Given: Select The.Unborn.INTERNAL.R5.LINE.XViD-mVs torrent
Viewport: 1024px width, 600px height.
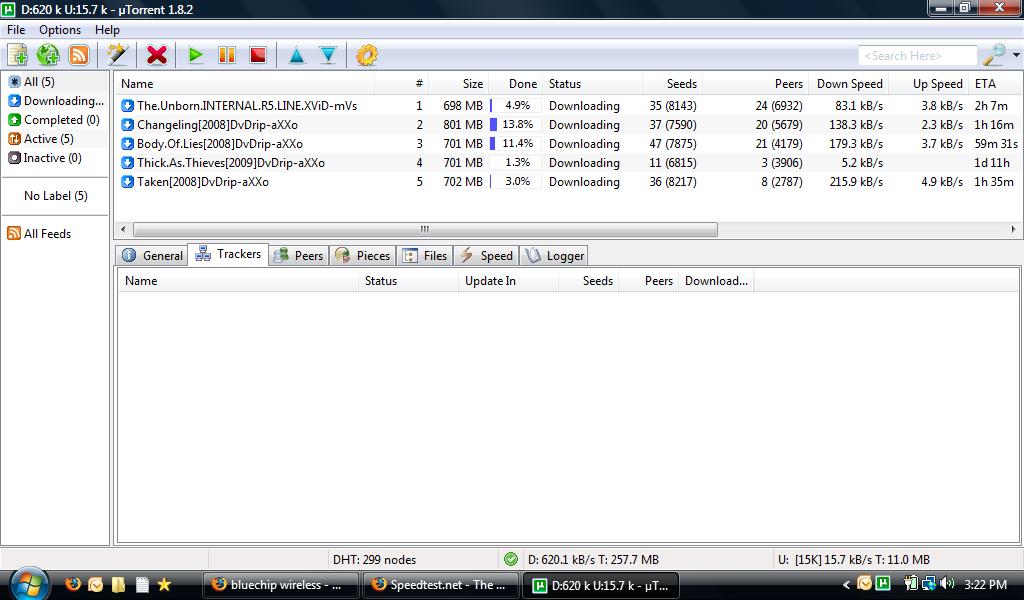Looking at the screenshot, I should click(x=568, y=105).
